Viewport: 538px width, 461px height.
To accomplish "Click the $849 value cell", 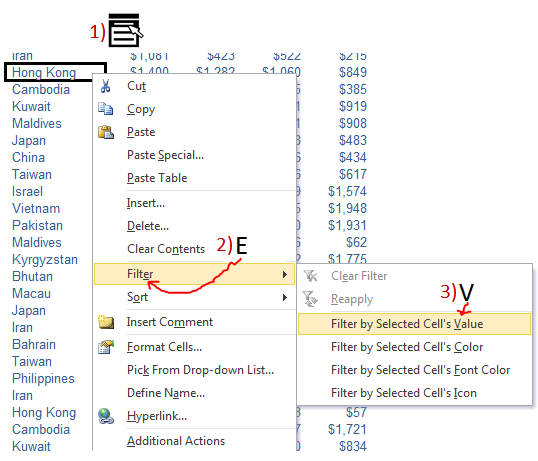I will (353, 72).
